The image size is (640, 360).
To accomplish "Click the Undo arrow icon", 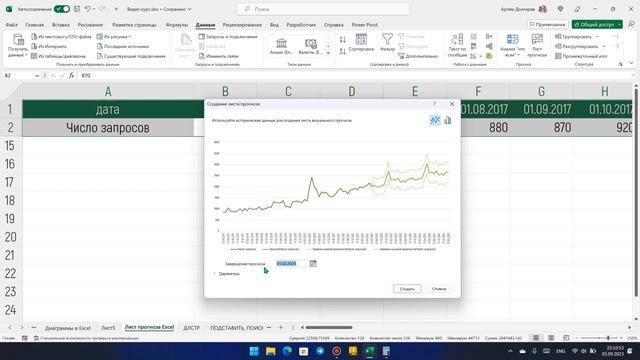I will tap(87, 9).
